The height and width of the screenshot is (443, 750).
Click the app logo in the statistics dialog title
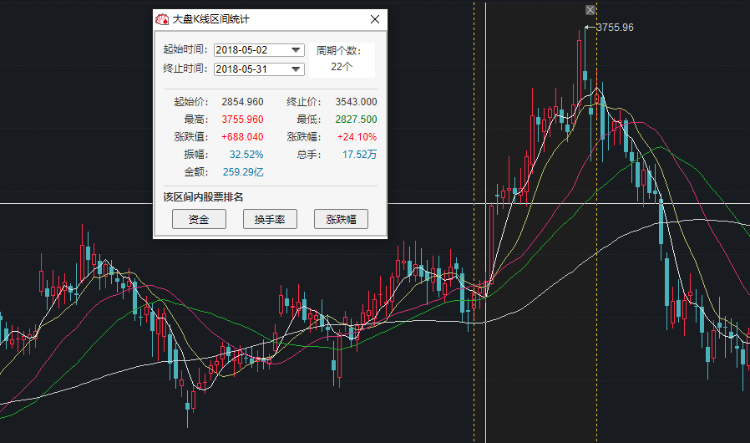(162, 19)
